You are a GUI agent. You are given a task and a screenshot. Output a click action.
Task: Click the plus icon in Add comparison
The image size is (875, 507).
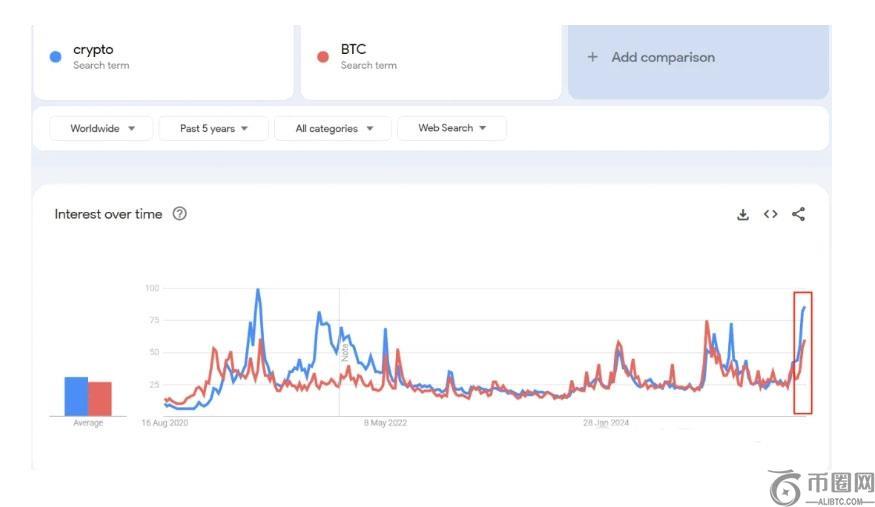(x=592, y=57)
